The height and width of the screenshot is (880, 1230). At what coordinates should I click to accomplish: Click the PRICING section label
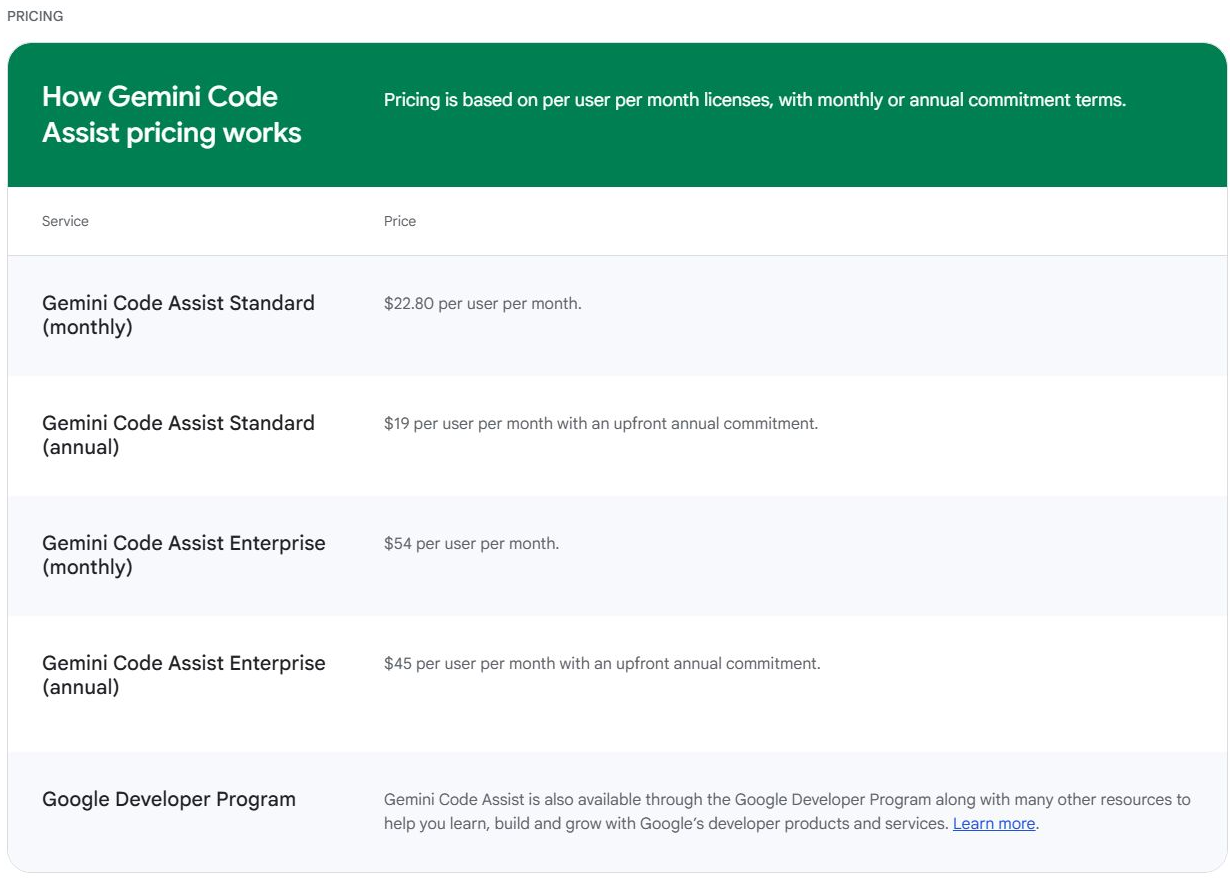[x=35, y=16]
